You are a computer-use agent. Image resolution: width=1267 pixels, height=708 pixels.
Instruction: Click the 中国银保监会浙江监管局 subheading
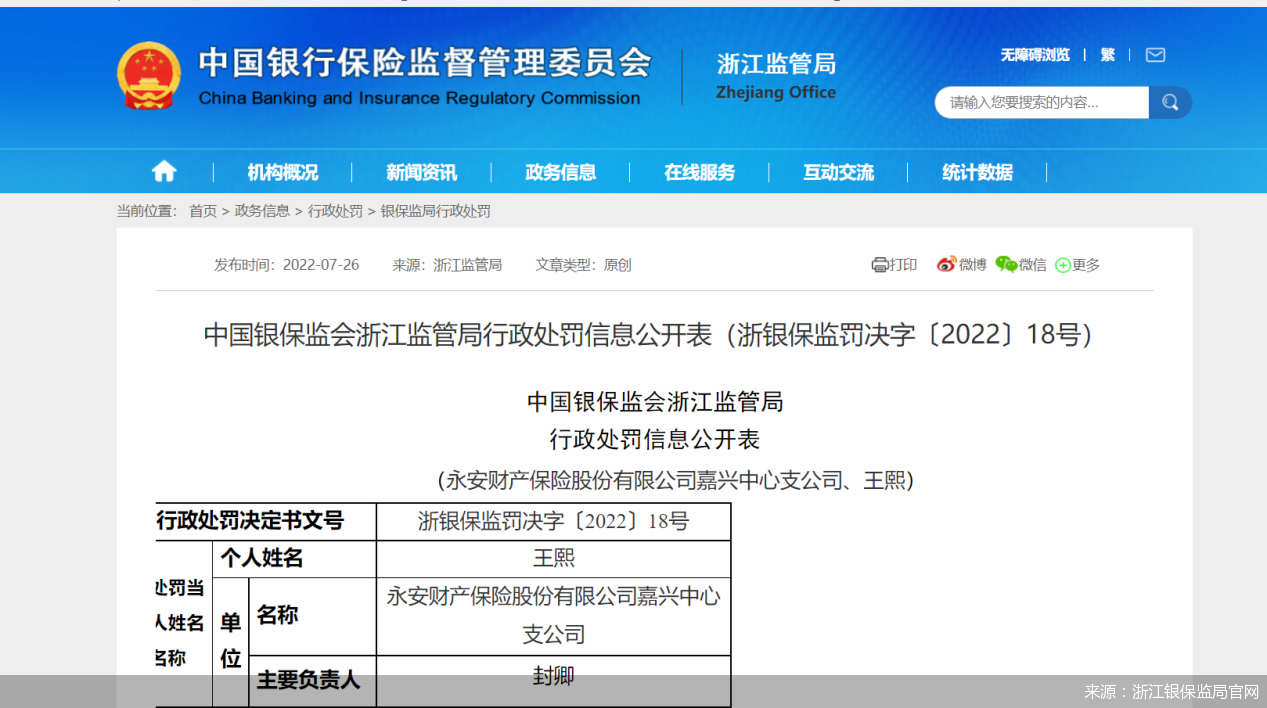coord(655,402)
